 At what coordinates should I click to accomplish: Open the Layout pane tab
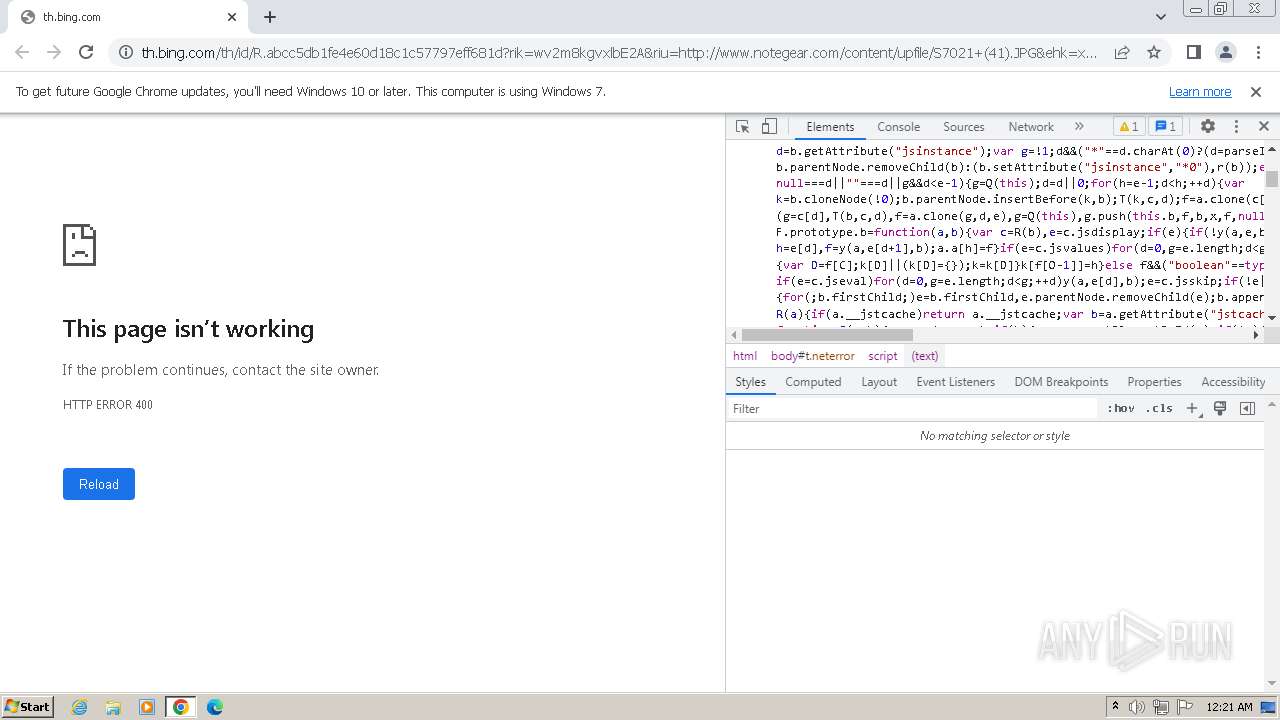[x=879, y=382]
